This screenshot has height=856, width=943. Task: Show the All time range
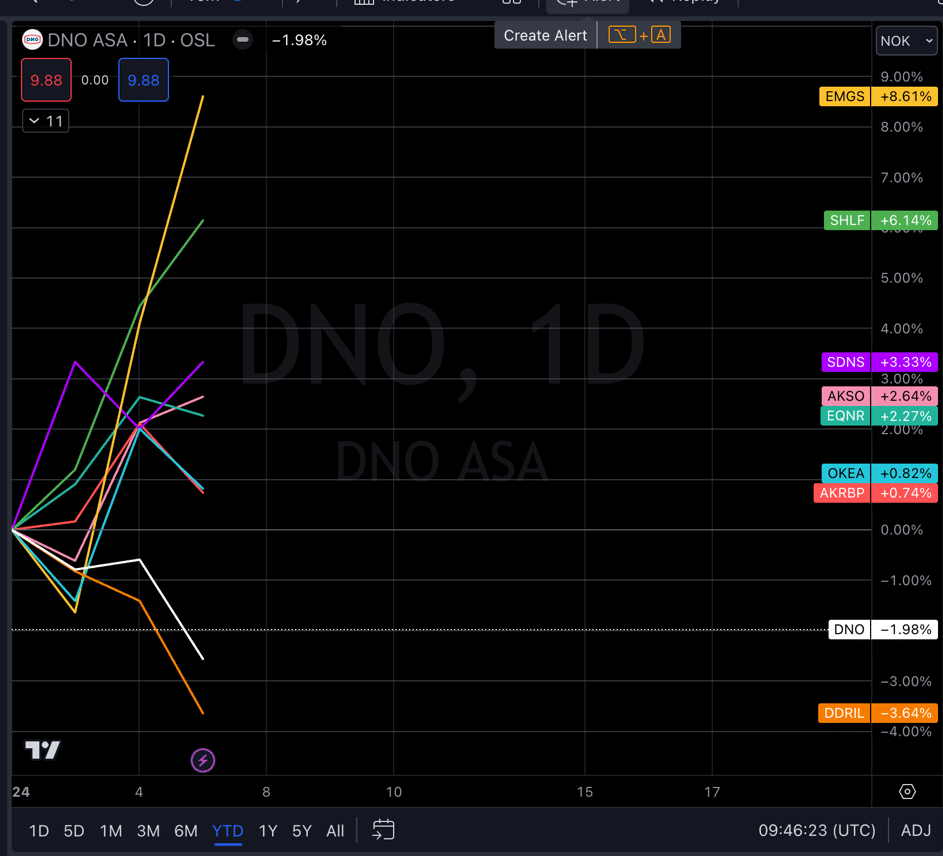tap(335, 831)
